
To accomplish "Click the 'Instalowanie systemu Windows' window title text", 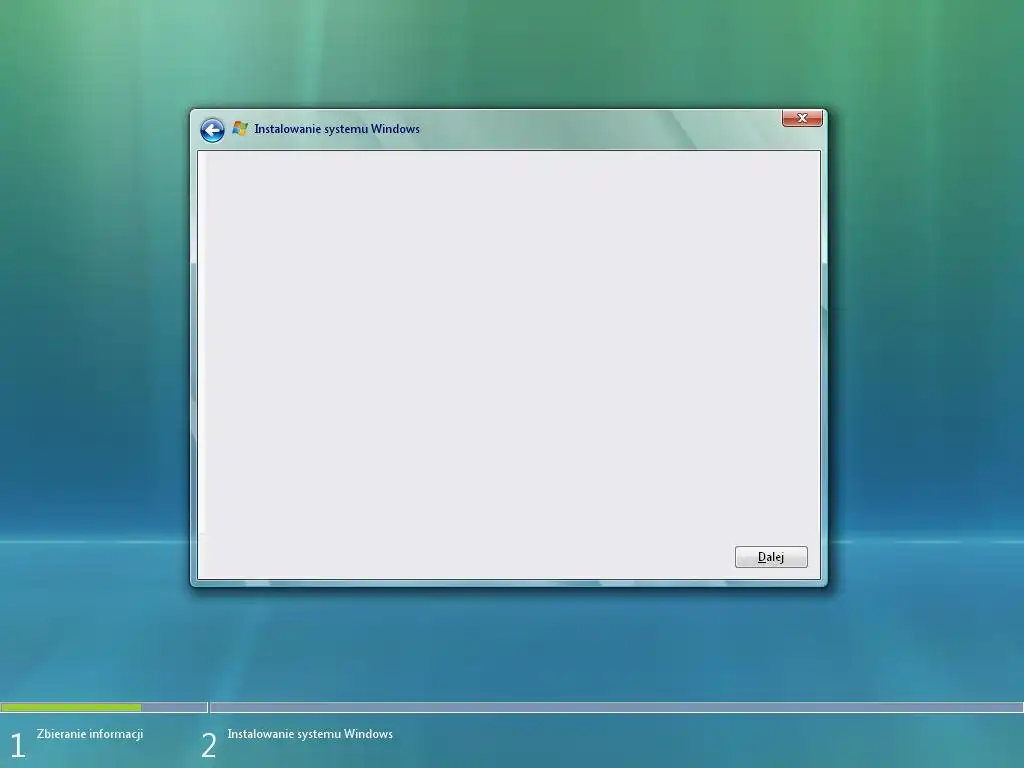I will click(337, 129).
